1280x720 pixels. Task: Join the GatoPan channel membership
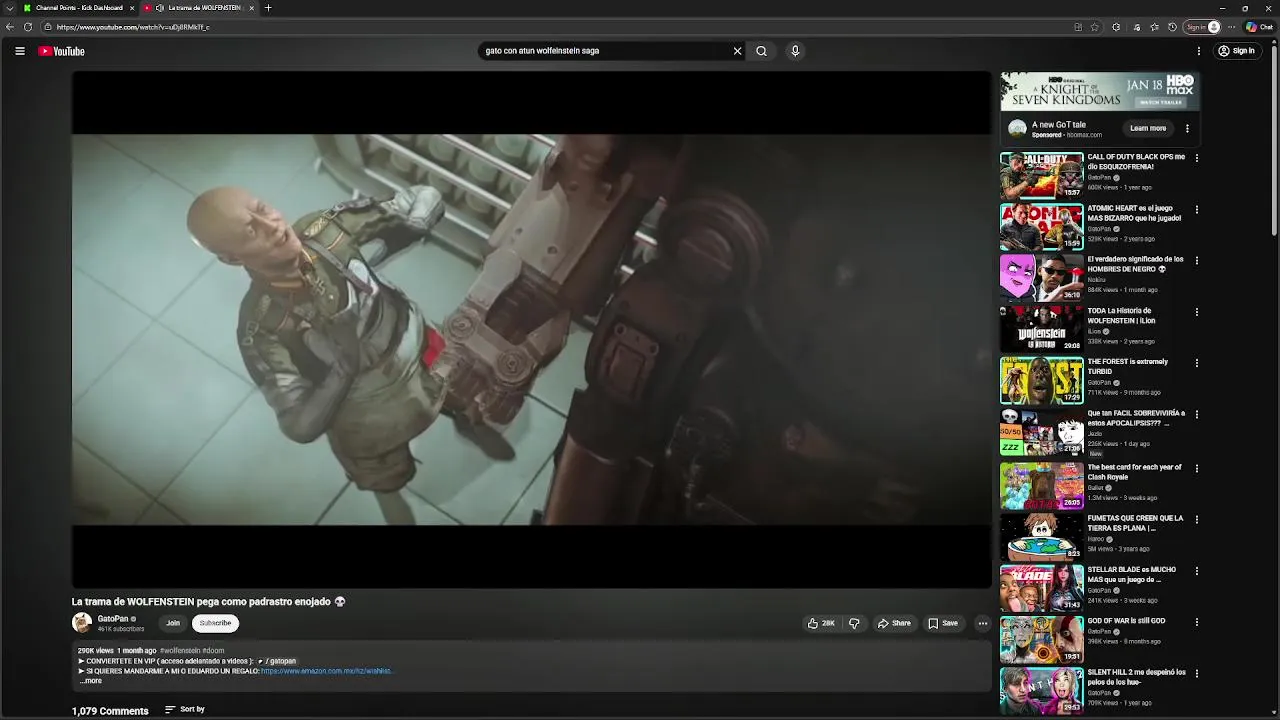(173, 623)
